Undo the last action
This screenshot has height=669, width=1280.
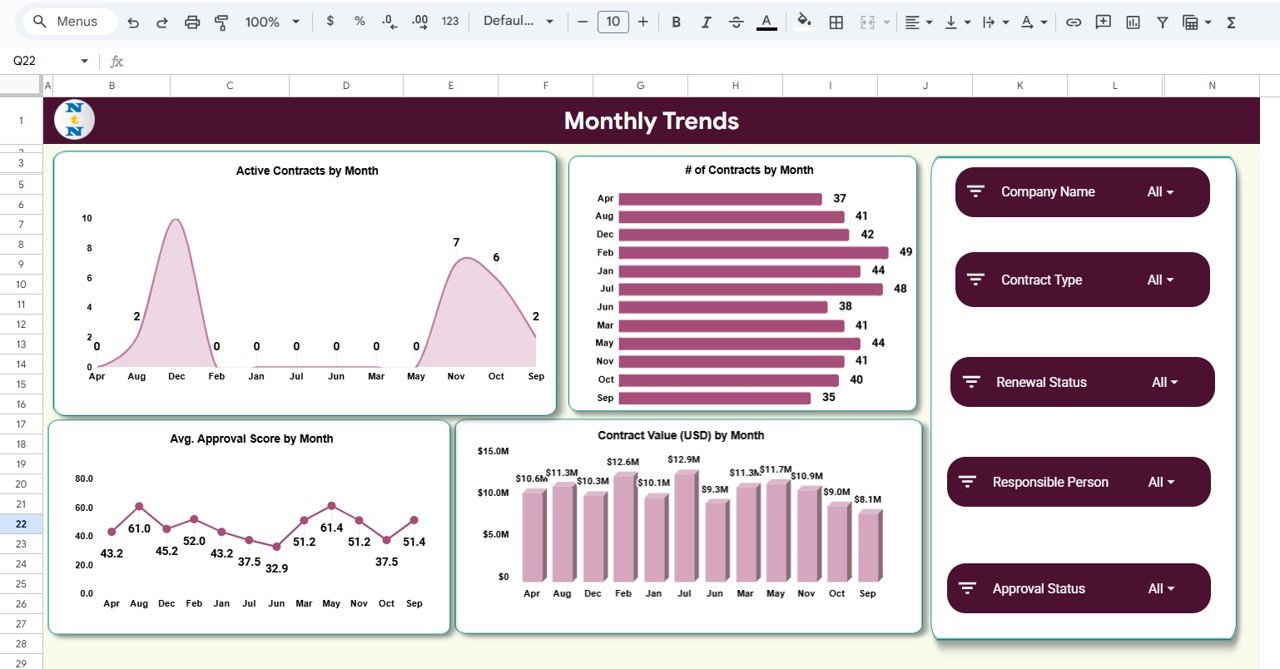[133, 19]
